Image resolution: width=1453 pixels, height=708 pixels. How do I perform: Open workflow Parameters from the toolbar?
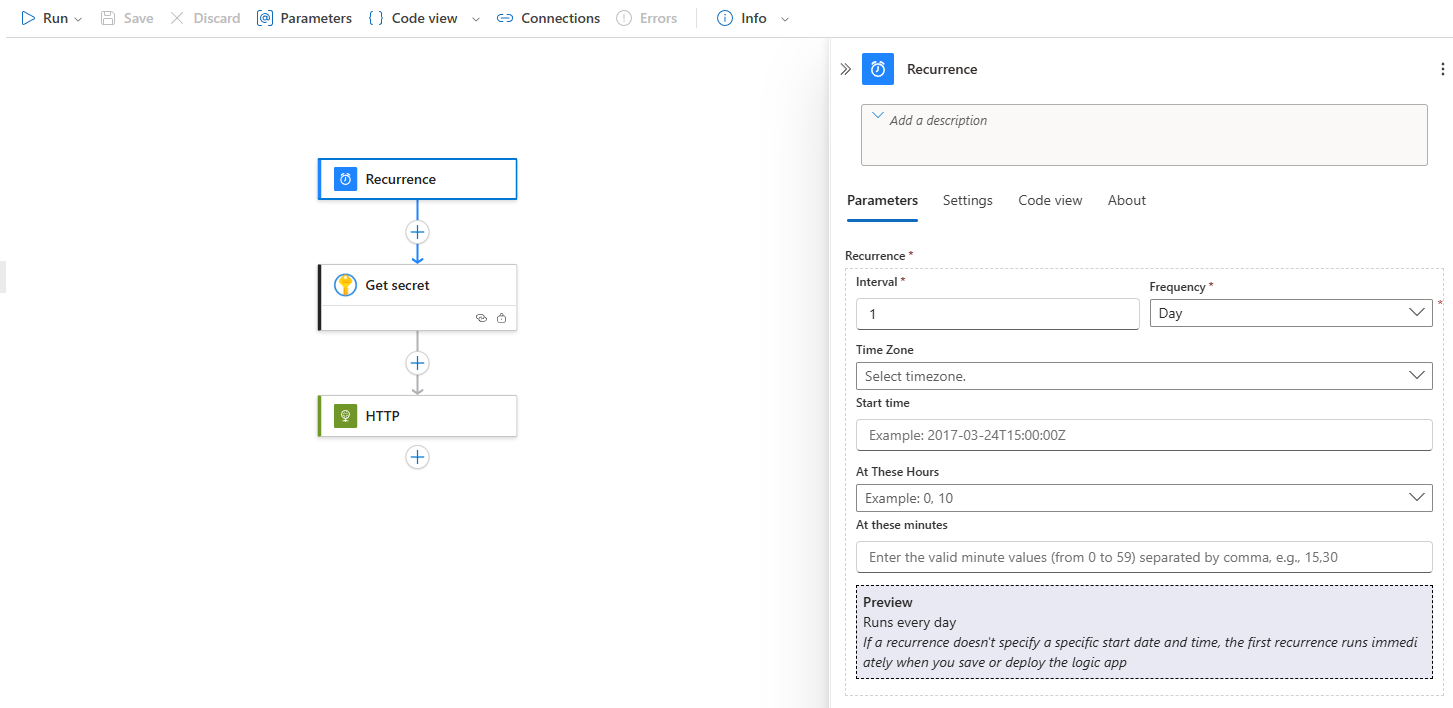[305, 18]
